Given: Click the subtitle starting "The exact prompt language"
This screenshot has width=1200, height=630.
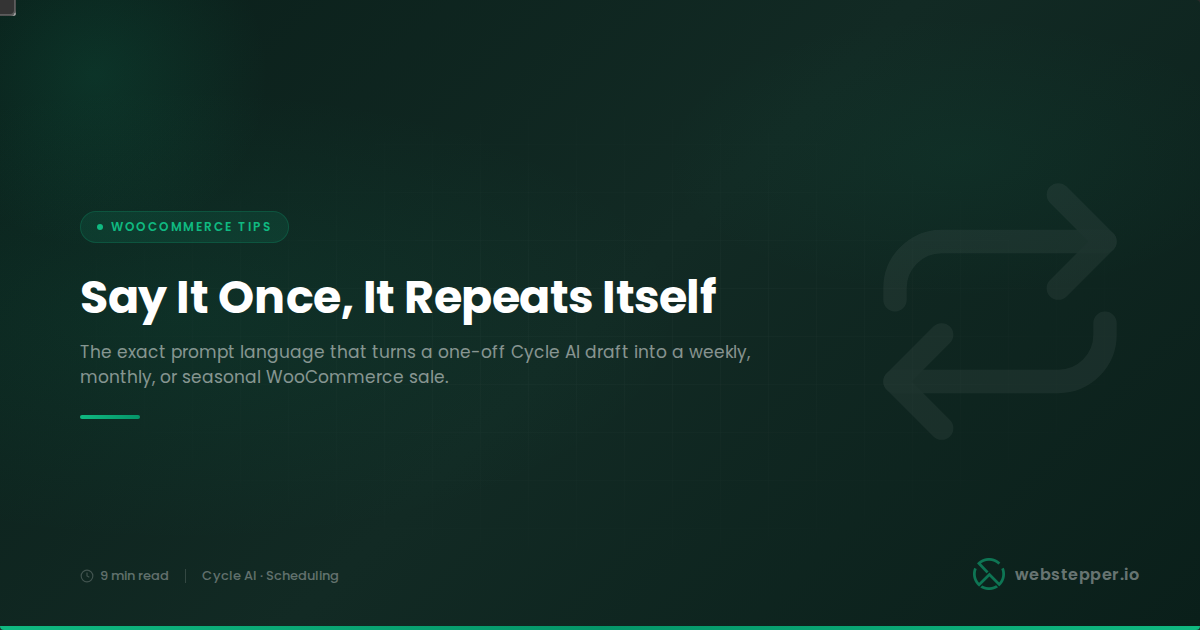Looking at the screenshot, I should click(415, 365).
